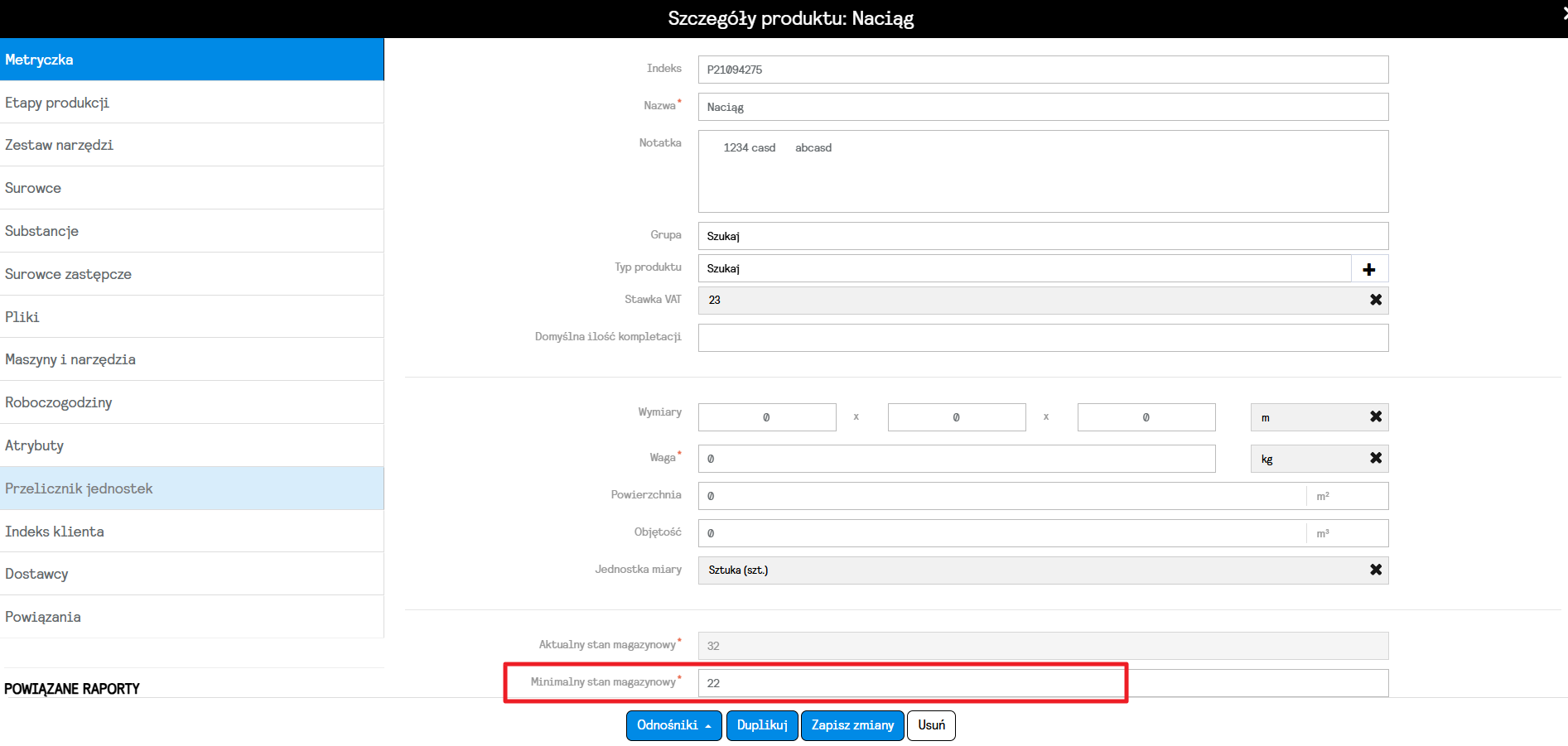Edit the Nazwa field Naciąg
This screenshot has height=746, width=1568.
(1043, 107)
